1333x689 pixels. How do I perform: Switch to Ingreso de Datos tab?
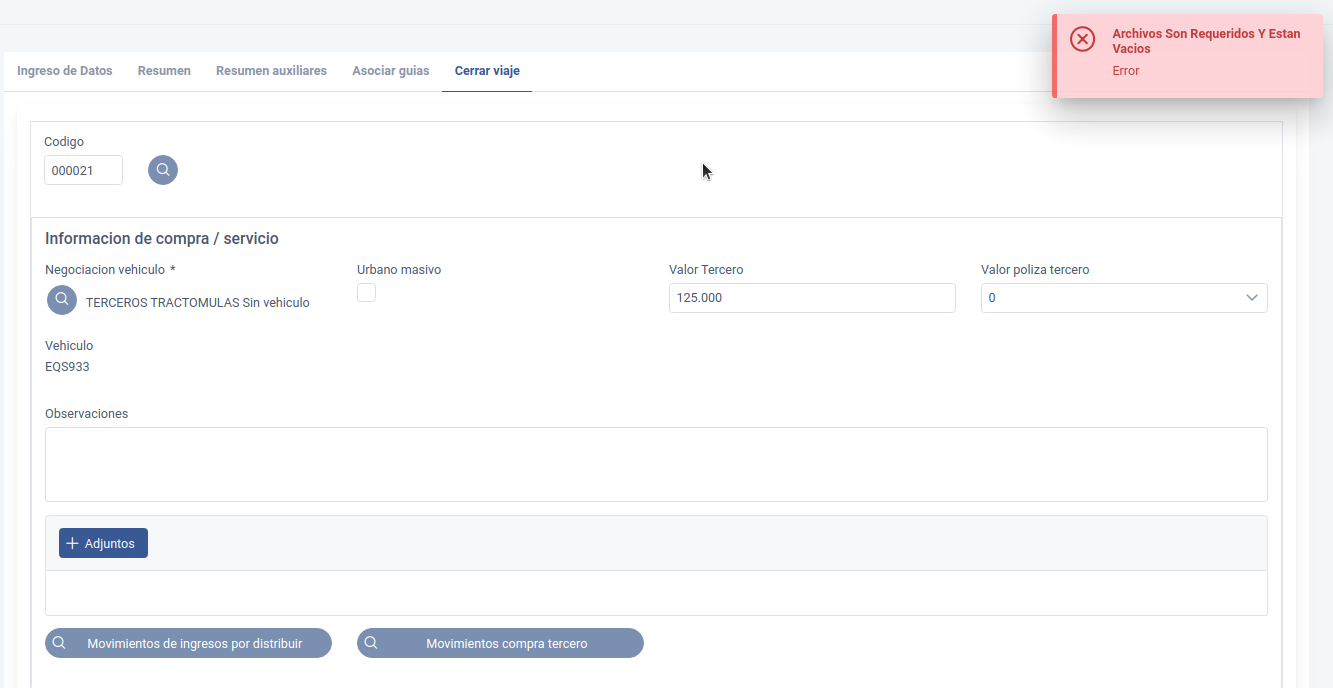[65, 71]
